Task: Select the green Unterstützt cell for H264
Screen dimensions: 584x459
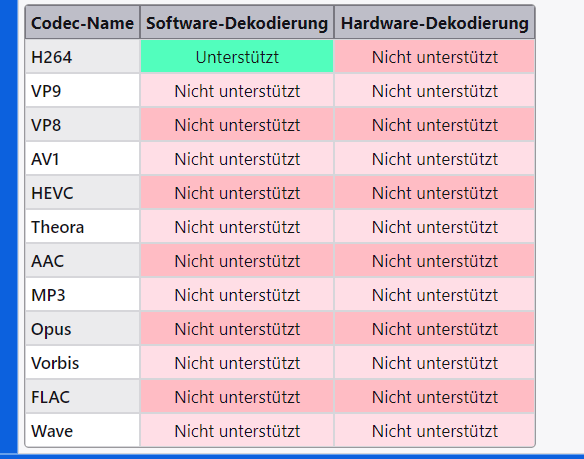Action: [237, 57]
